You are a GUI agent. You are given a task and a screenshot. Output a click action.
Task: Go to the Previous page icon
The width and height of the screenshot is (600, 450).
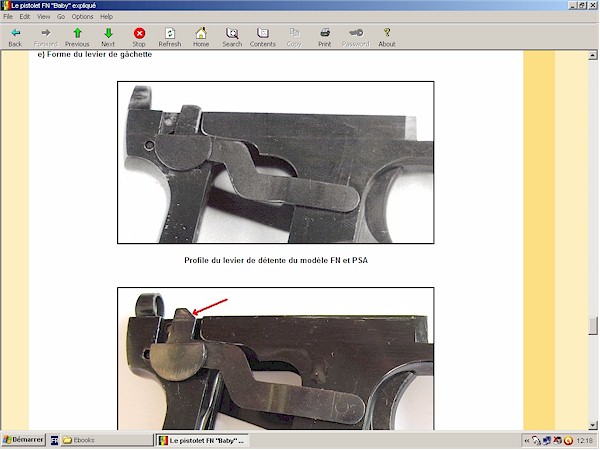[x=77, y=37]
